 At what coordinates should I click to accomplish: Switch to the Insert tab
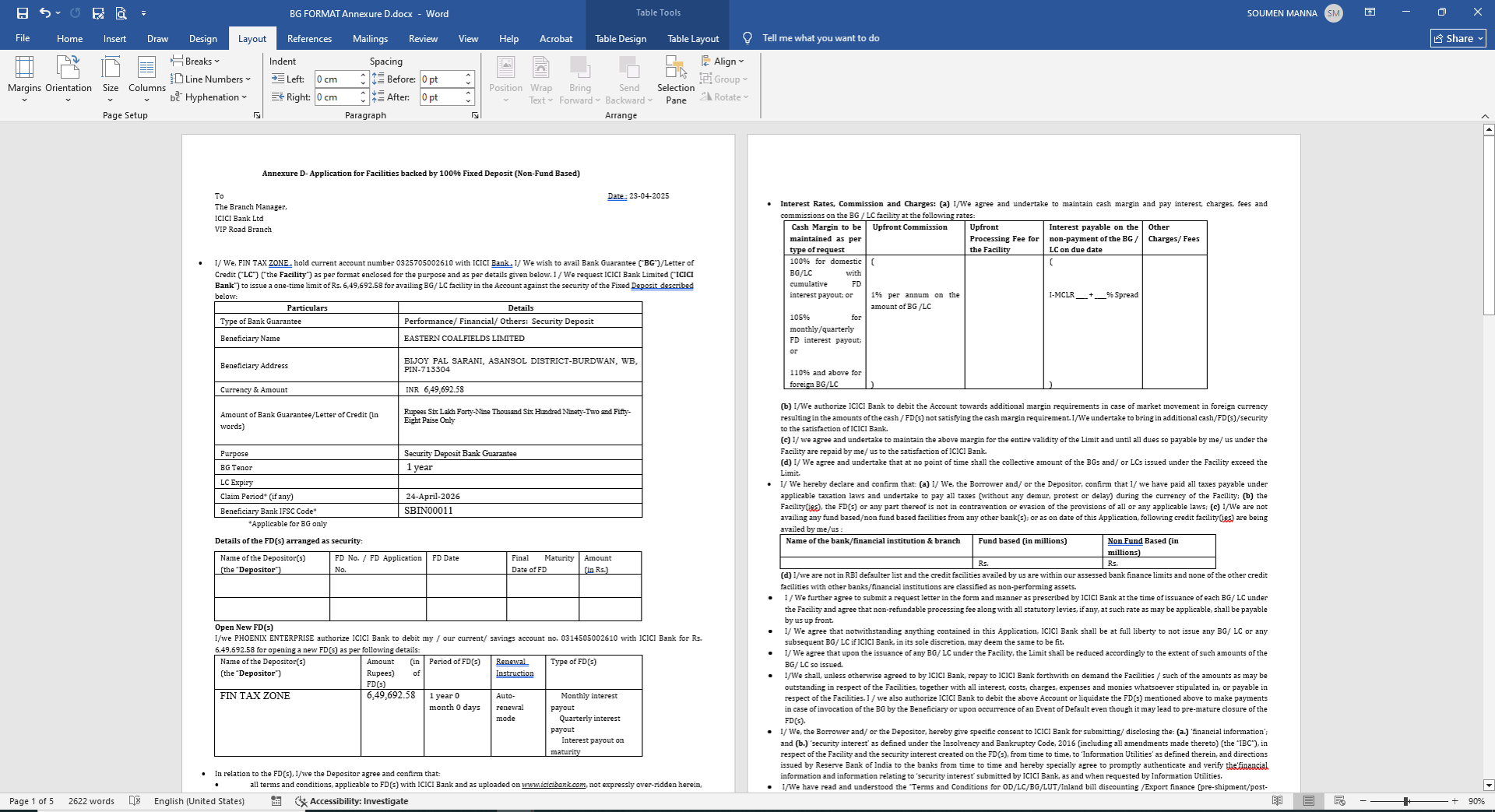(114, 38)
